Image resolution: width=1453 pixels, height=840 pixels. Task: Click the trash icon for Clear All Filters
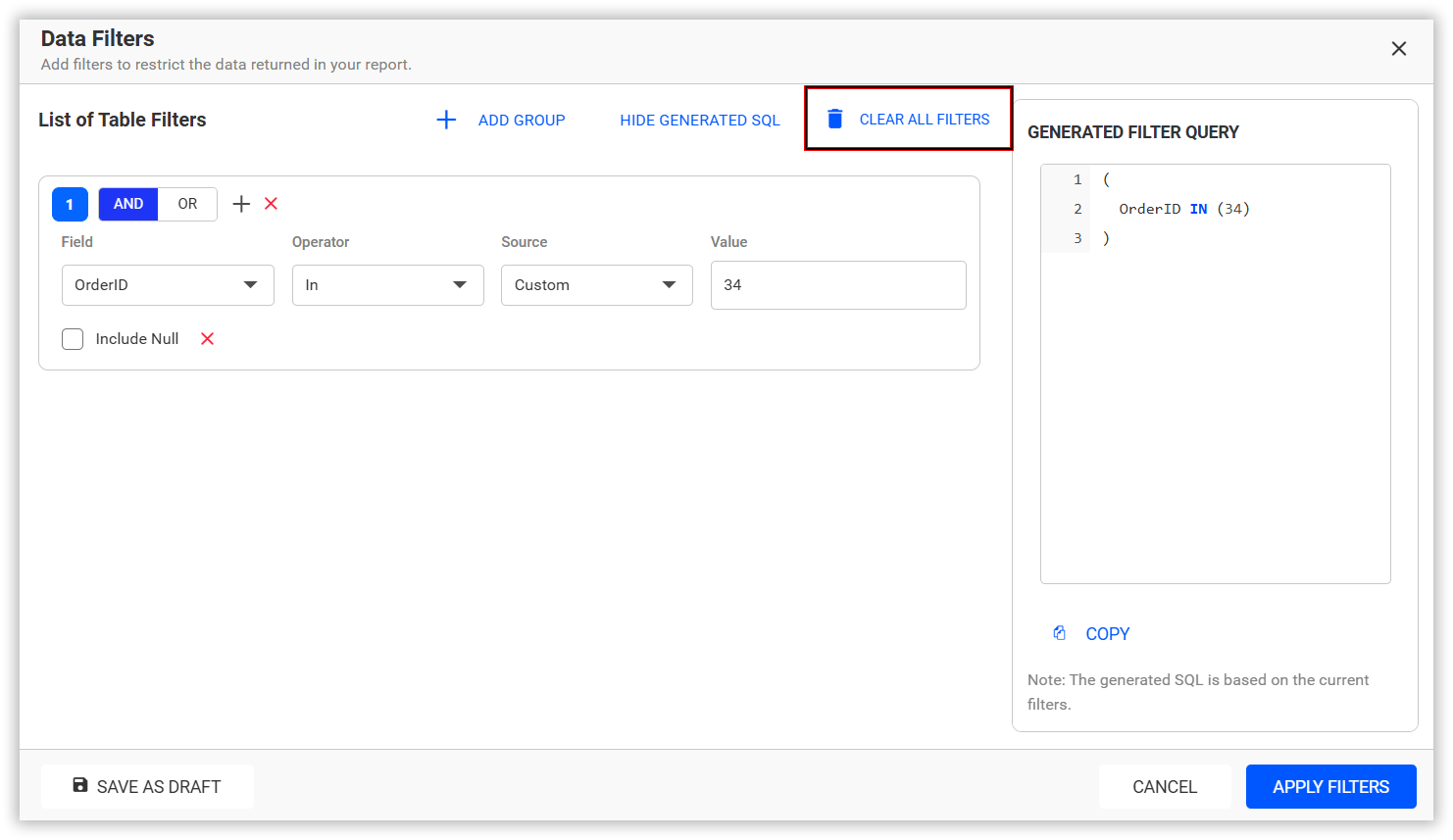click(x=835, y=119)
